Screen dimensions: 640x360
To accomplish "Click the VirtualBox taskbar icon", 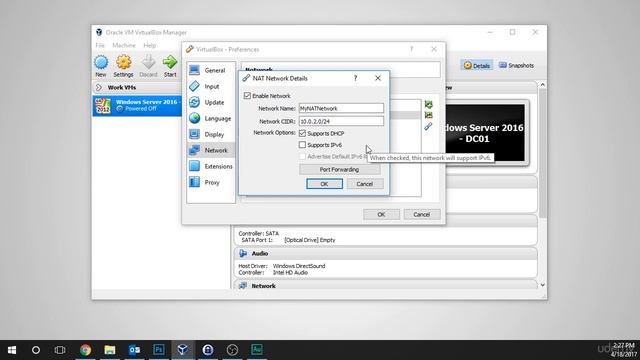I will pos(182,350).
